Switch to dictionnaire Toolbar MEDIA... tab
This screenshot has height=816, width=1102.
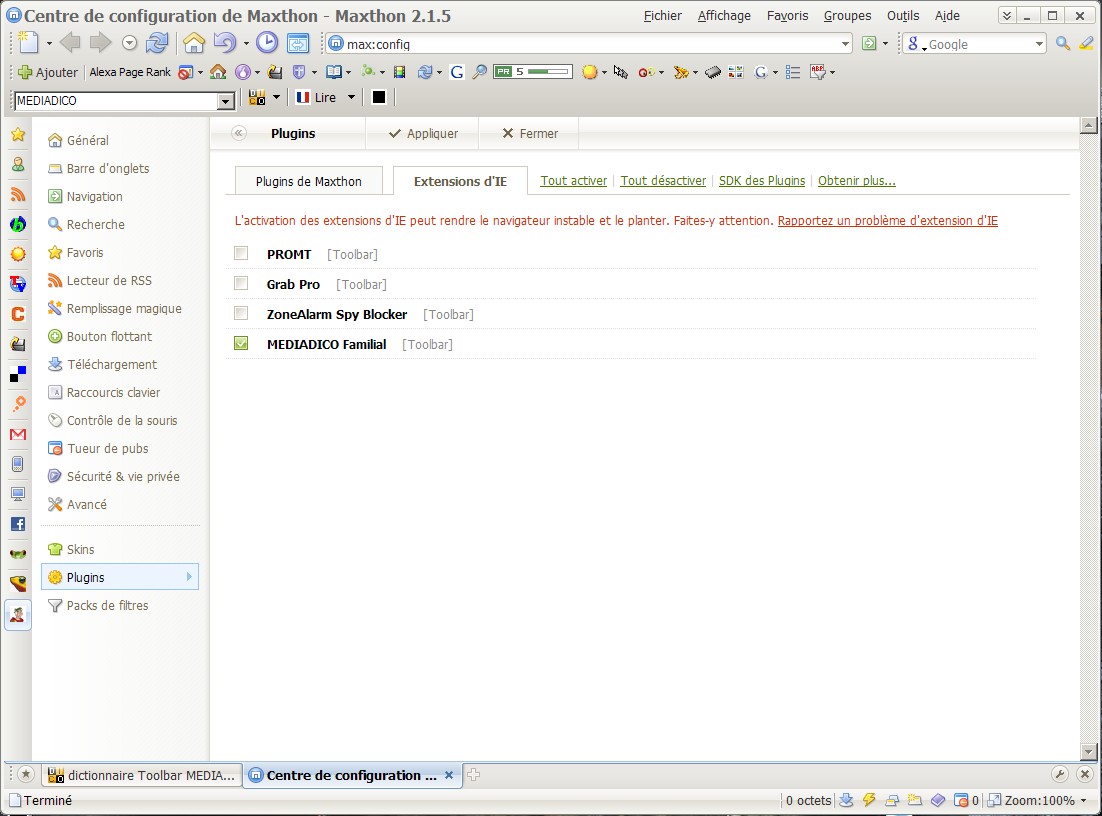click(x=142, y=775)
